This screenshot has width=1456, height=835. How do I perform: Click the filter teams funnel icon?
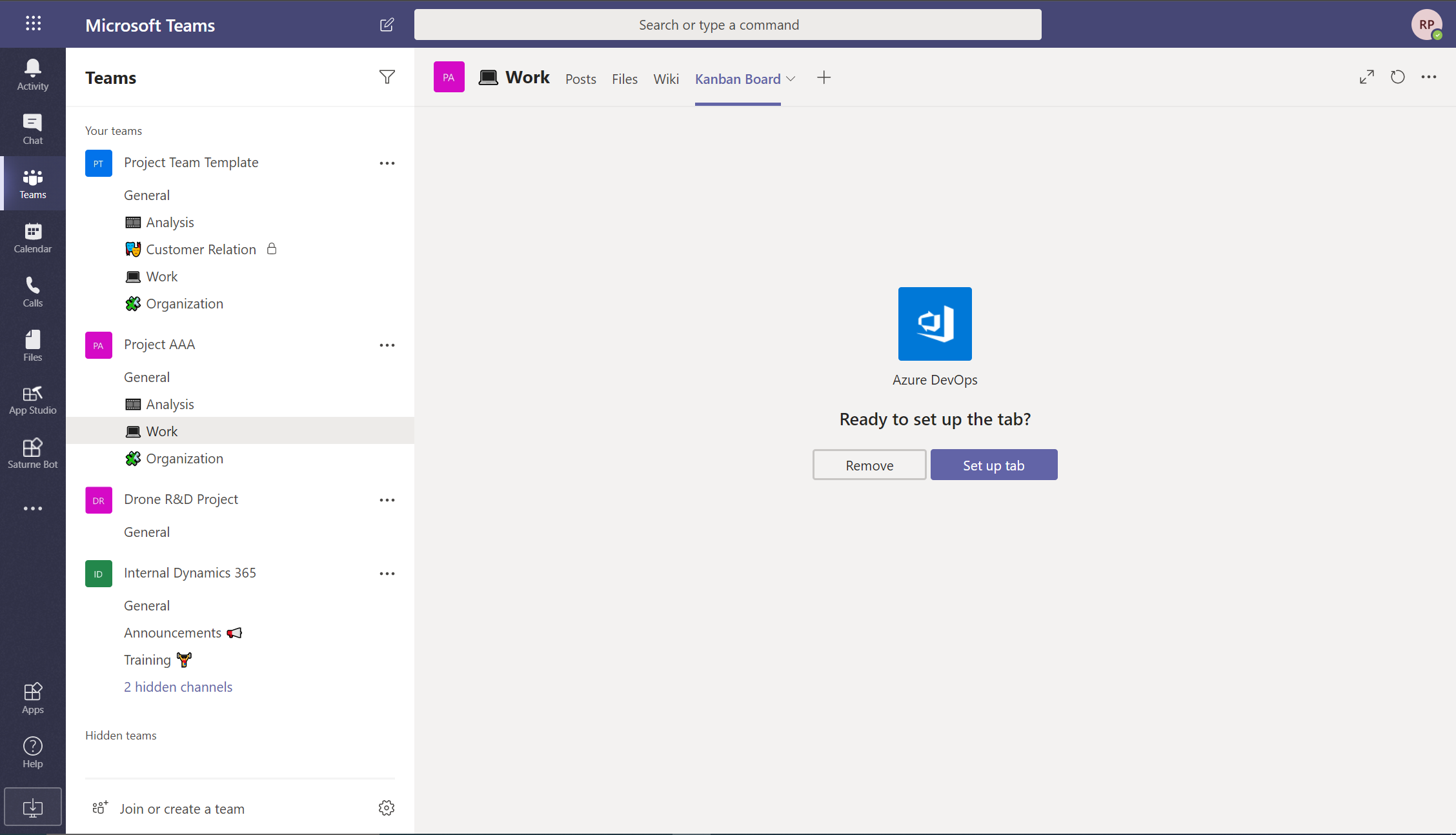pyautogui.click(x=387, y=77)
